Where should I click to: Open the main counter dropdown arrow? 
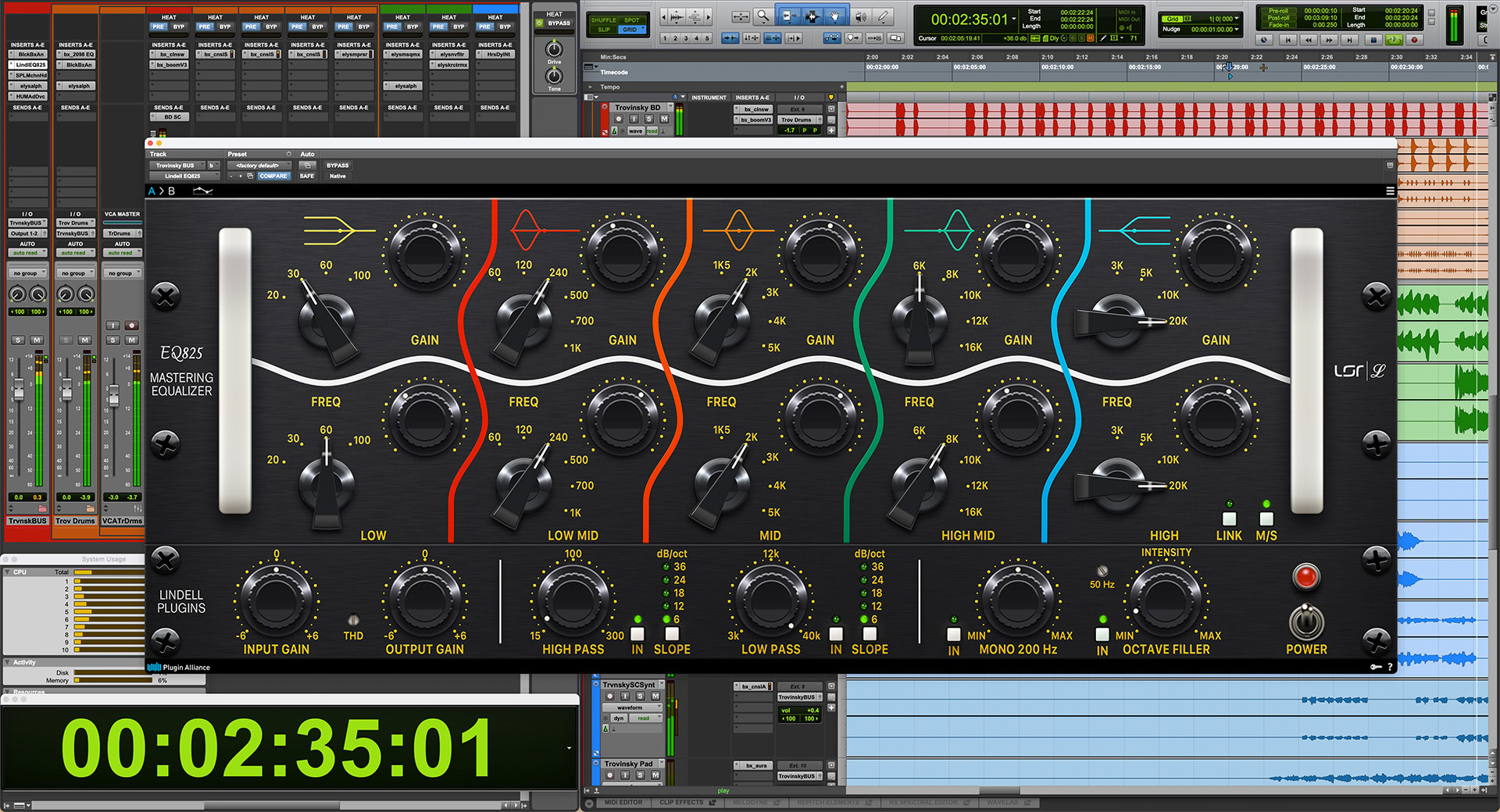(x=1013, y=20)
